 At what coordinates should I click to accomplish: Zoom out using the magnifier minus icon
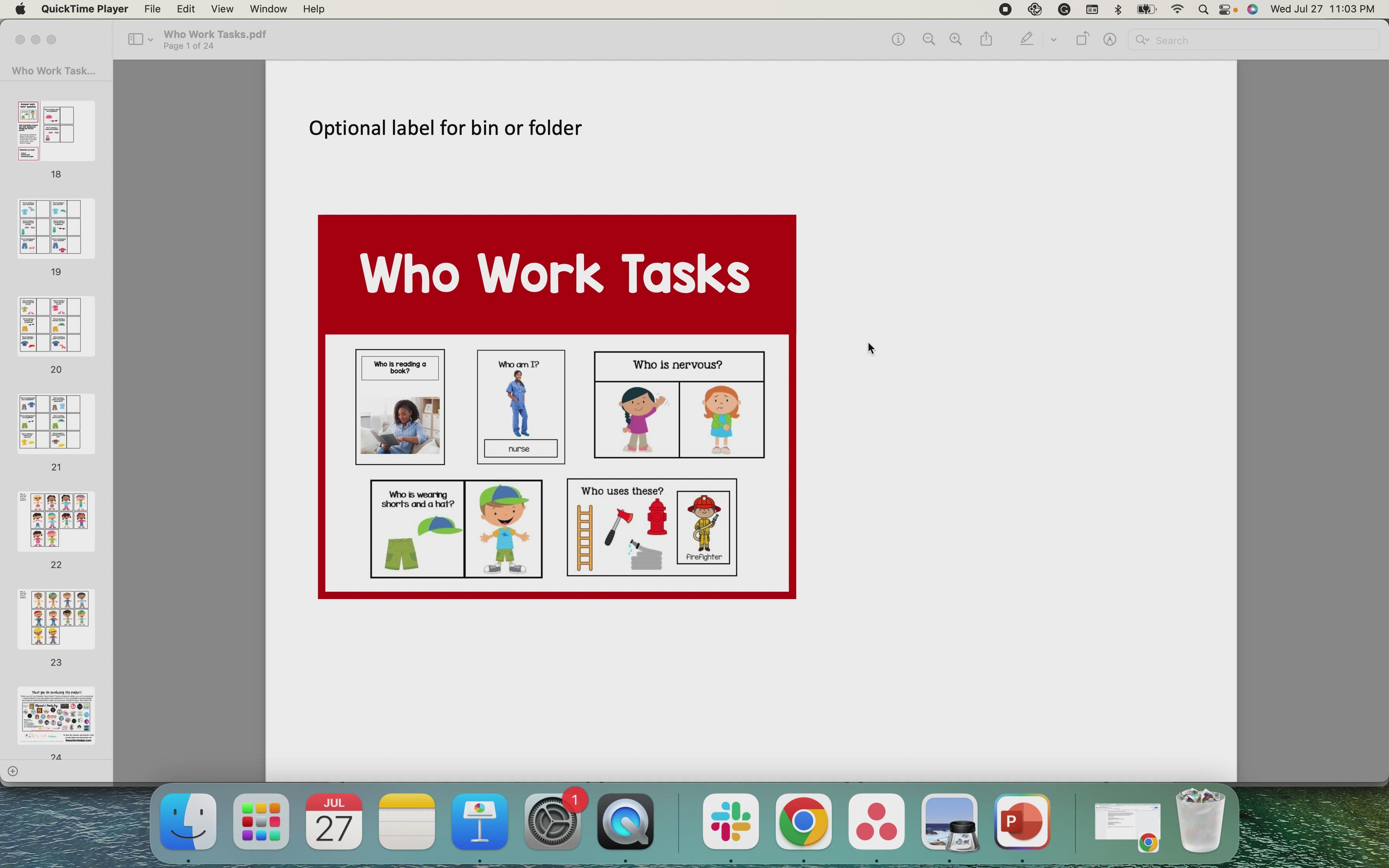point(929,39)
